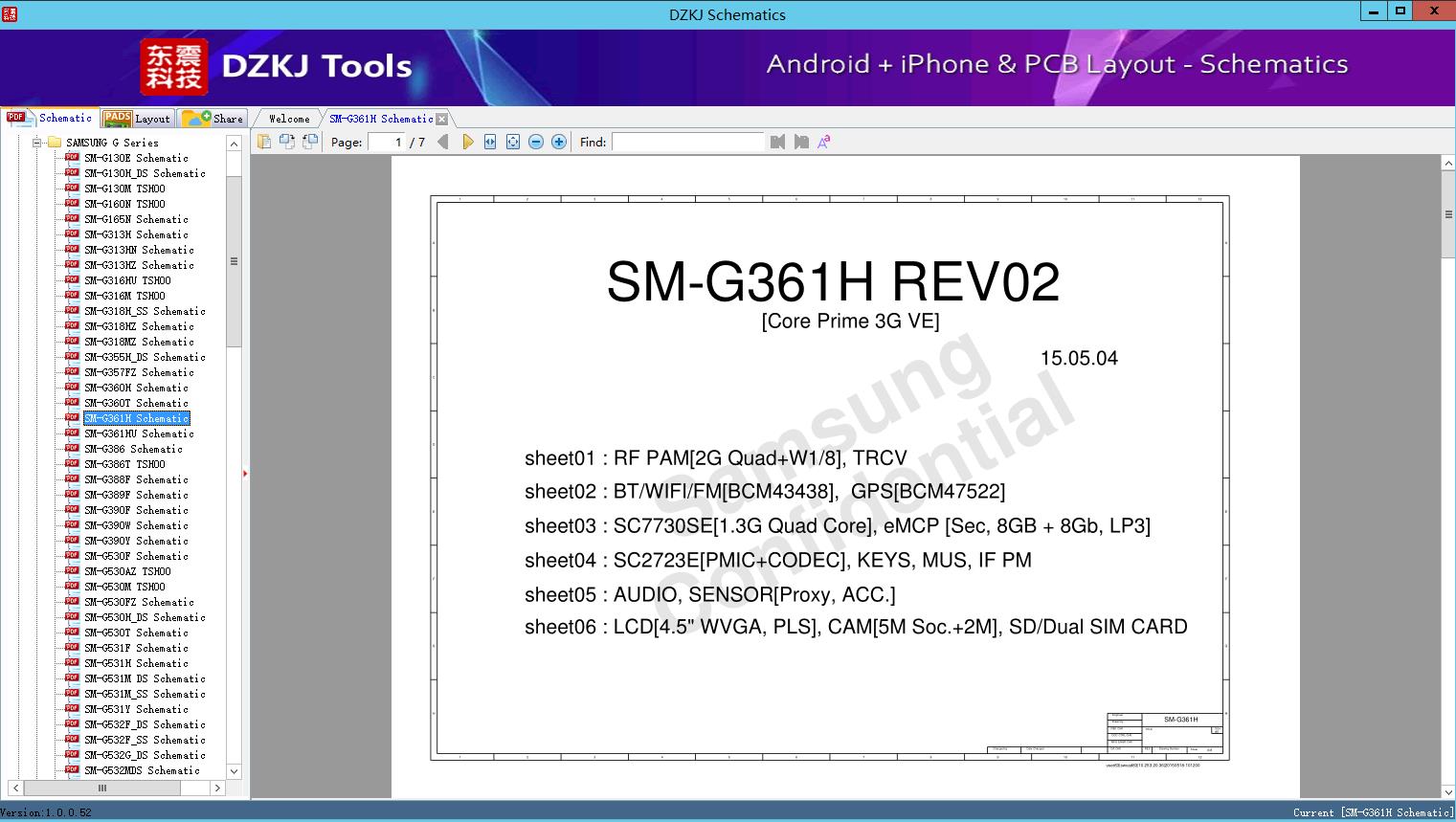Go to the next page
This screenshot has height=822, width=1456.
click(x=467, y=142)
